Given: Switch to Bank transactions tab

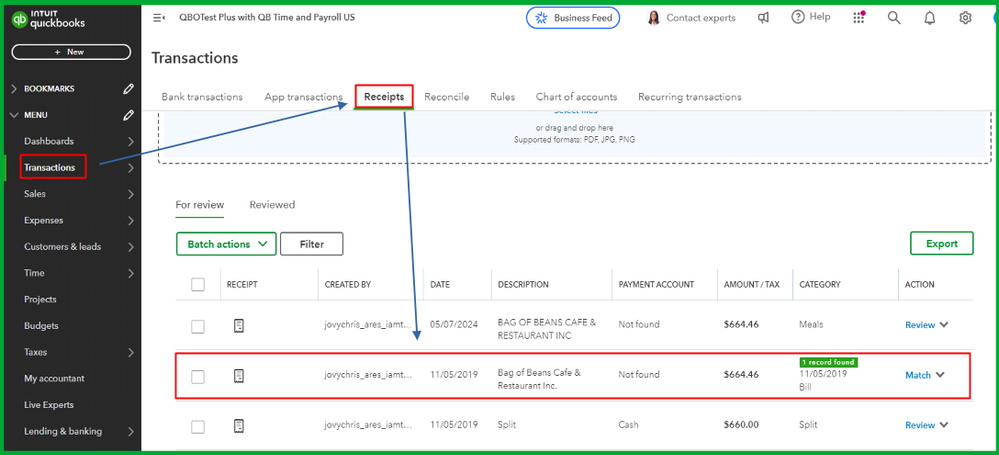Looking at the screenshot, I should pyautogui.click(x=202, y=97).
